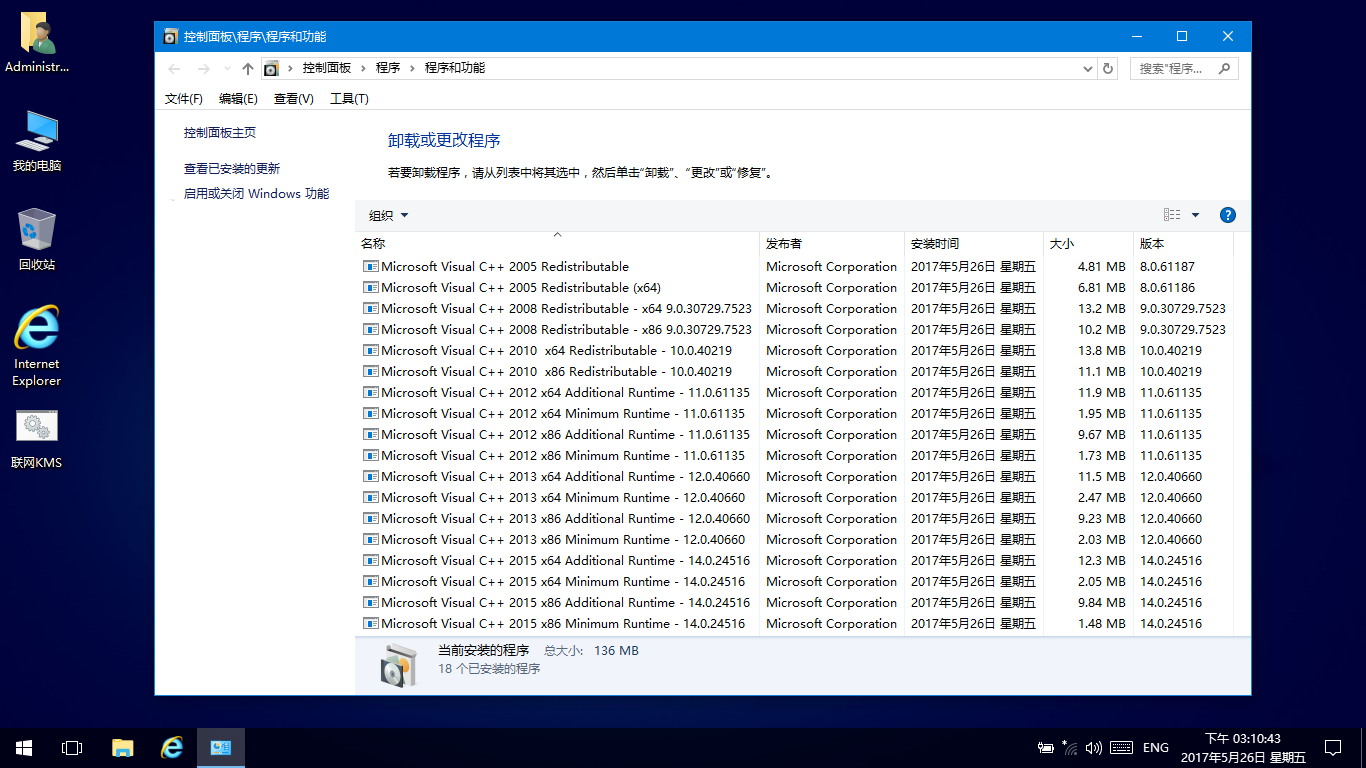This screenshot has width=1366, height=768.
Task: Click the power tray icon
Action: [x=1046, y=747]
